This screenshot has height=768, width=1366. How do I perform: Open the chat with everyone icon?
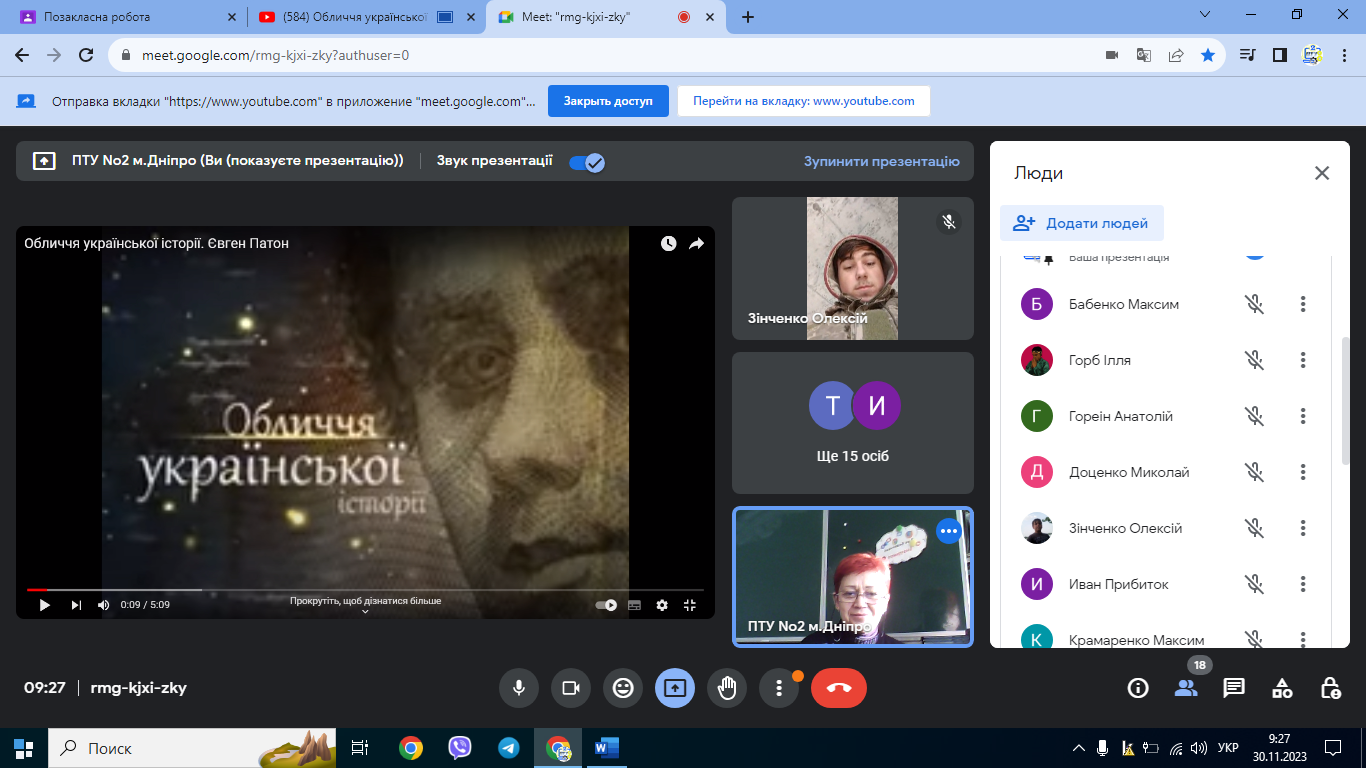coord(1234,688)
